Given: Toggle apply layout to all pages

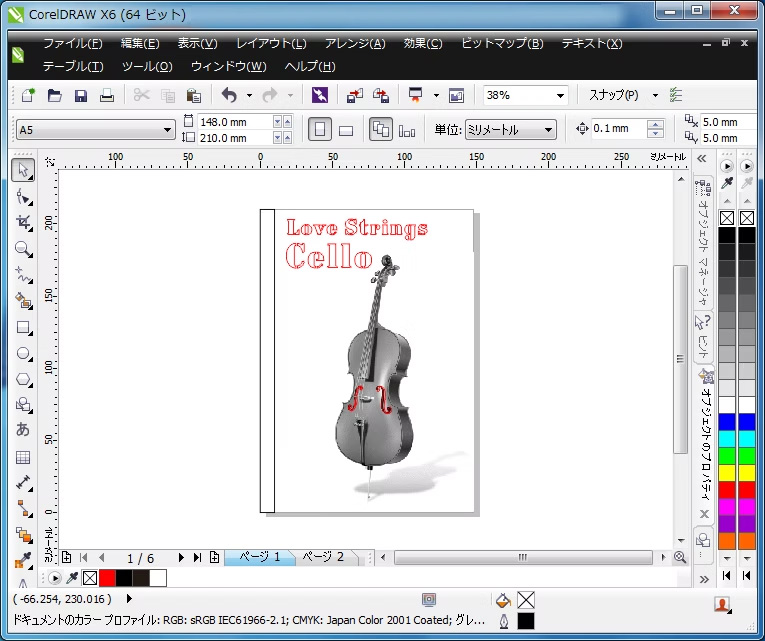Looking at the screenshot, I should (x=380, y=130).
